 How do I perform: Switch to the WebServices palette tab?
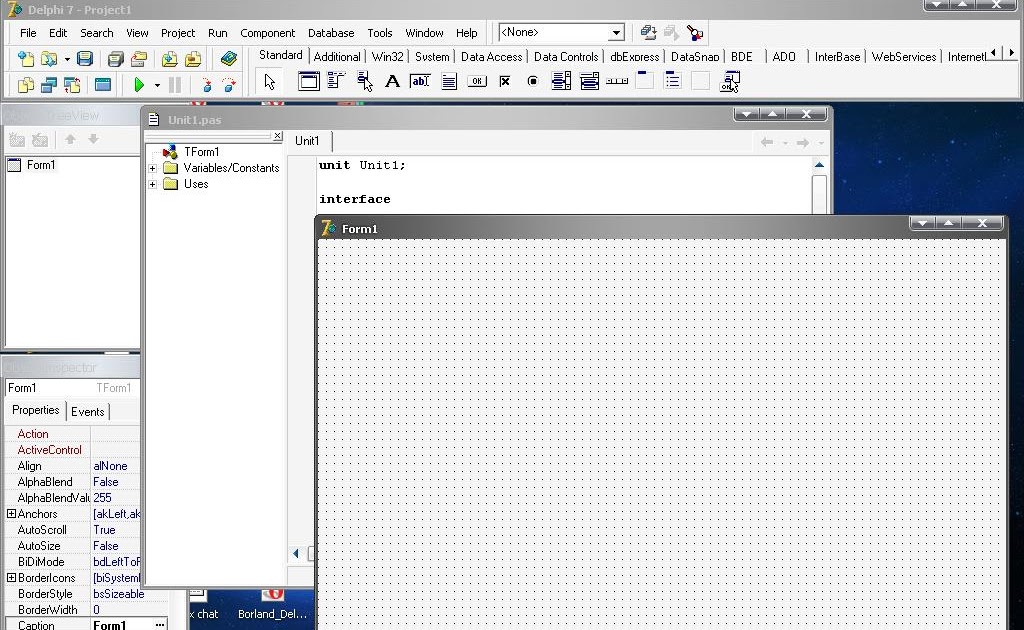(904, 57)
